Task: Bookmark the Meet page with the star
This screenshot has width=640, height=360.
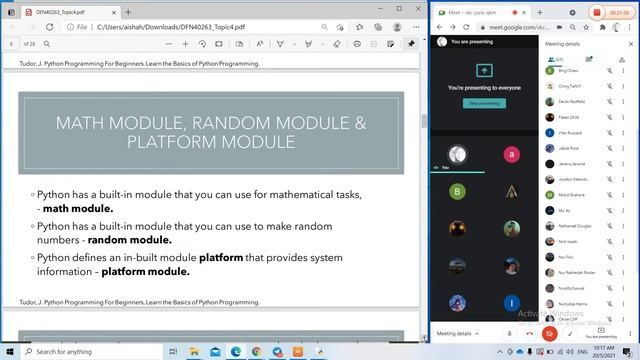Action: tap(586, 27)
